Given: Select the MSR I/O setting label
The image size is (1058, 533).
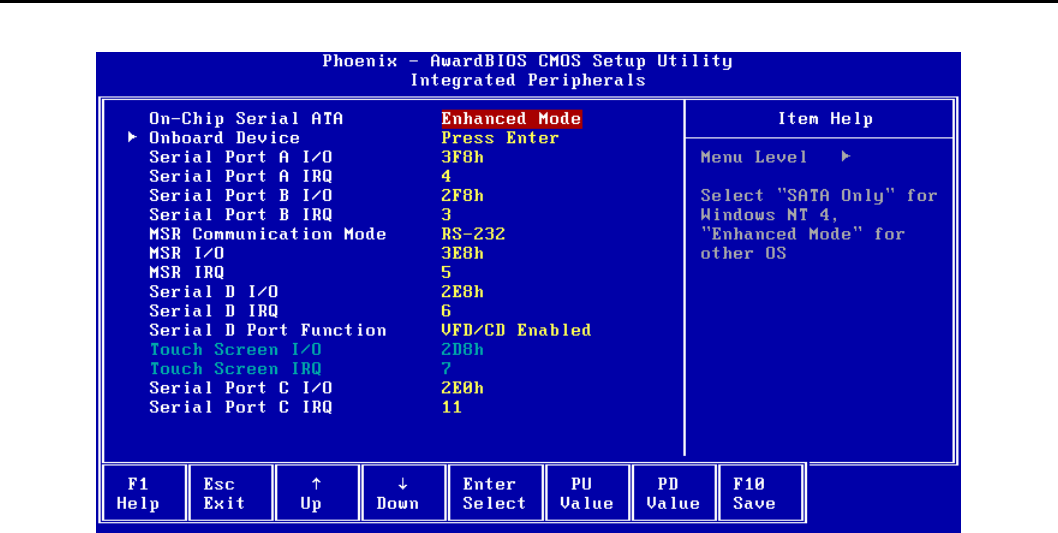Looking at the screenshot, I should pos(186,254).
